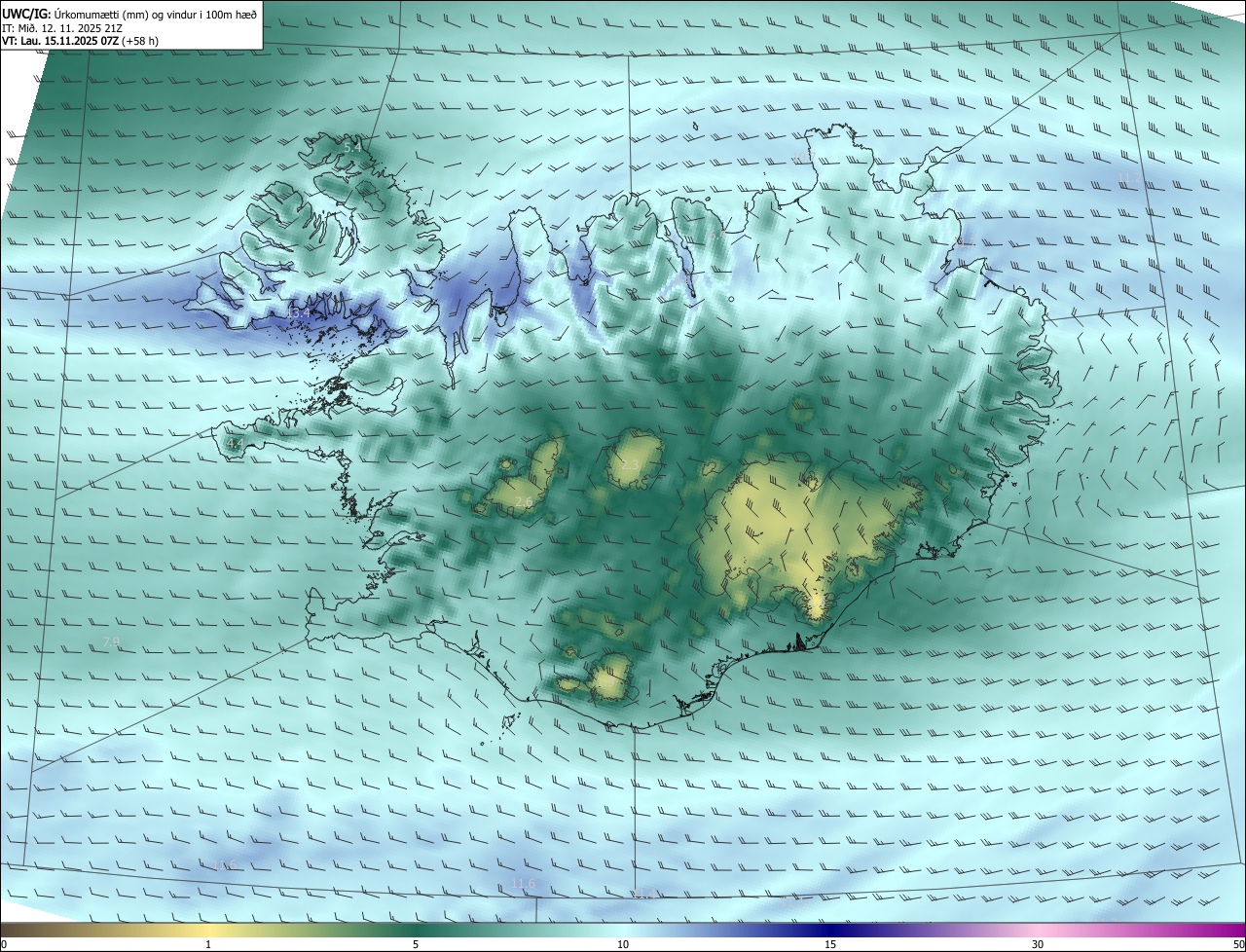Viewport: 1246px width, 952px height.
Task: Click the 2.6 value on the yellow glacier
Action: (524, 502)
